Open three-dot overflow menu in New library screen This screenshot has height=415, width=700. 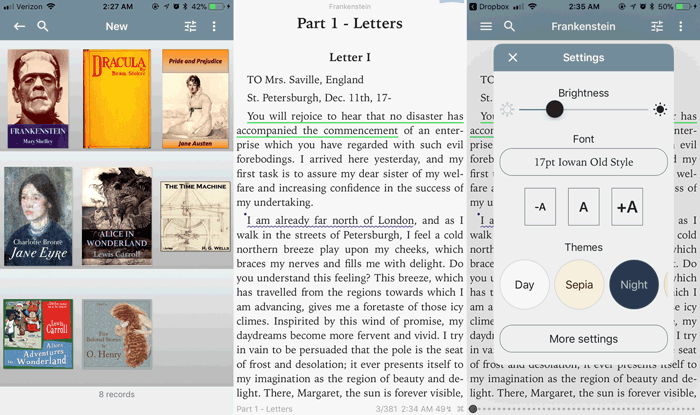(214, 26)
